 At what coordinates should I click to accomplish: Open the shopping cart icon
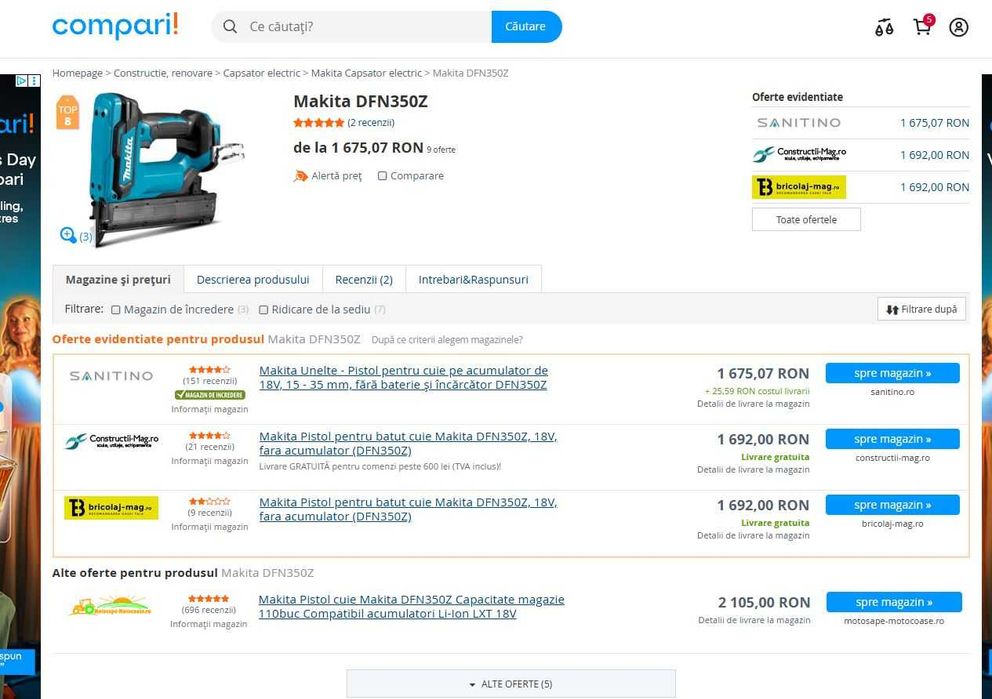coord(923,26)
